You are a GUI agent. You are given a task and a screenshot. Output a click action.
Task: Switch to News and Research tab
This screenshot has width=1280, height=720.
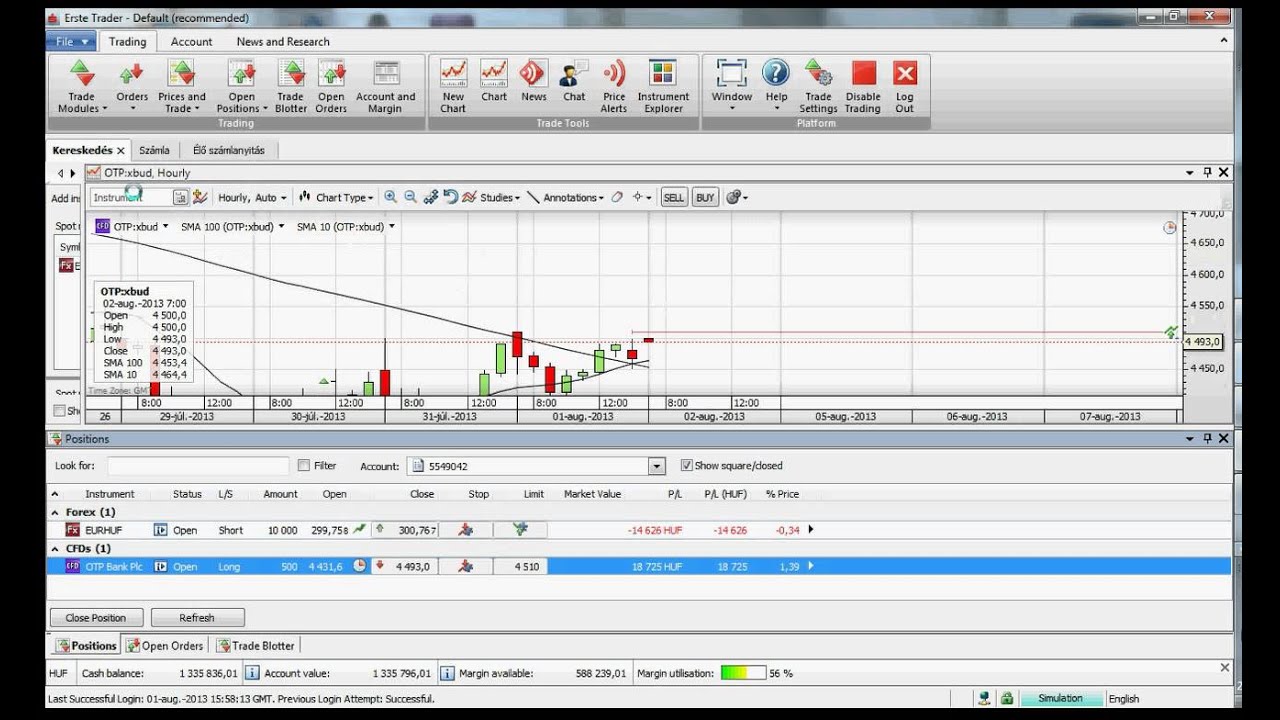[x=283, y=42]
